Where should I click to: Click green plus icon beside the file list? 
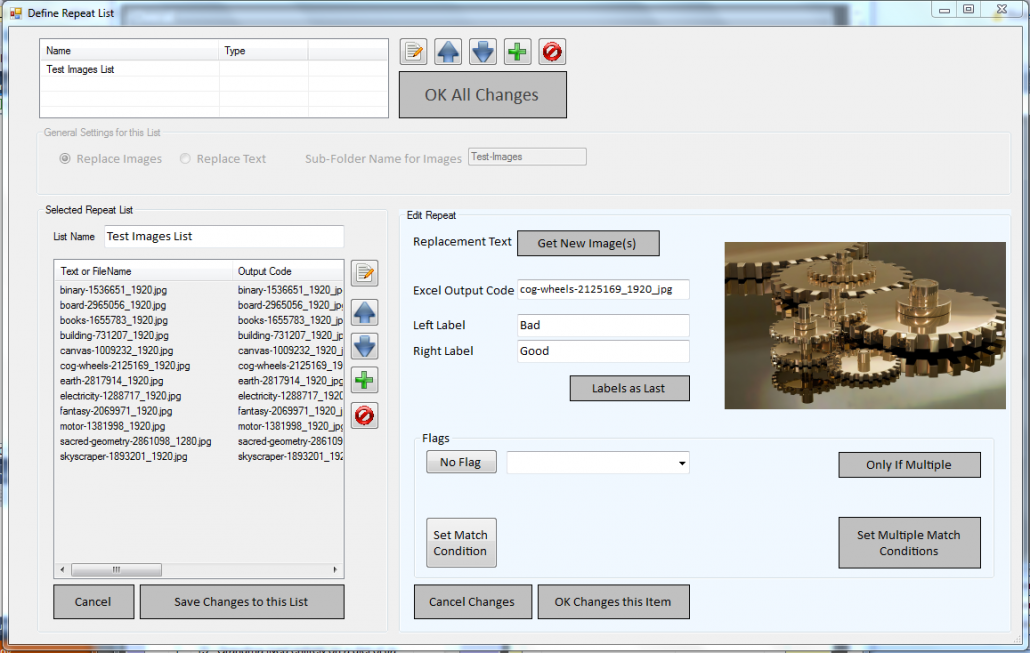pyautogui.click(x=365, y=380)
